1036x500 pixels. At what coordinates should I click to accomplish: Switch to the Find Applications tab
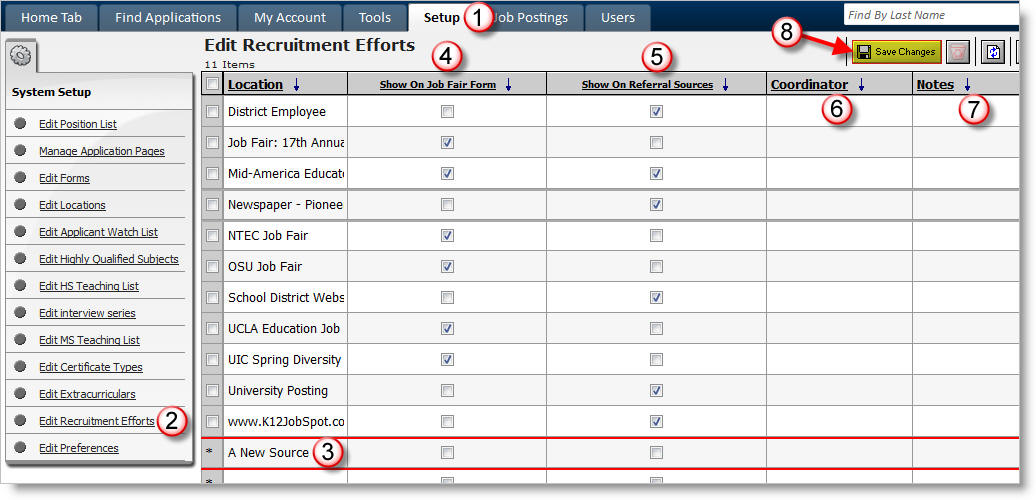click(168, 17)
